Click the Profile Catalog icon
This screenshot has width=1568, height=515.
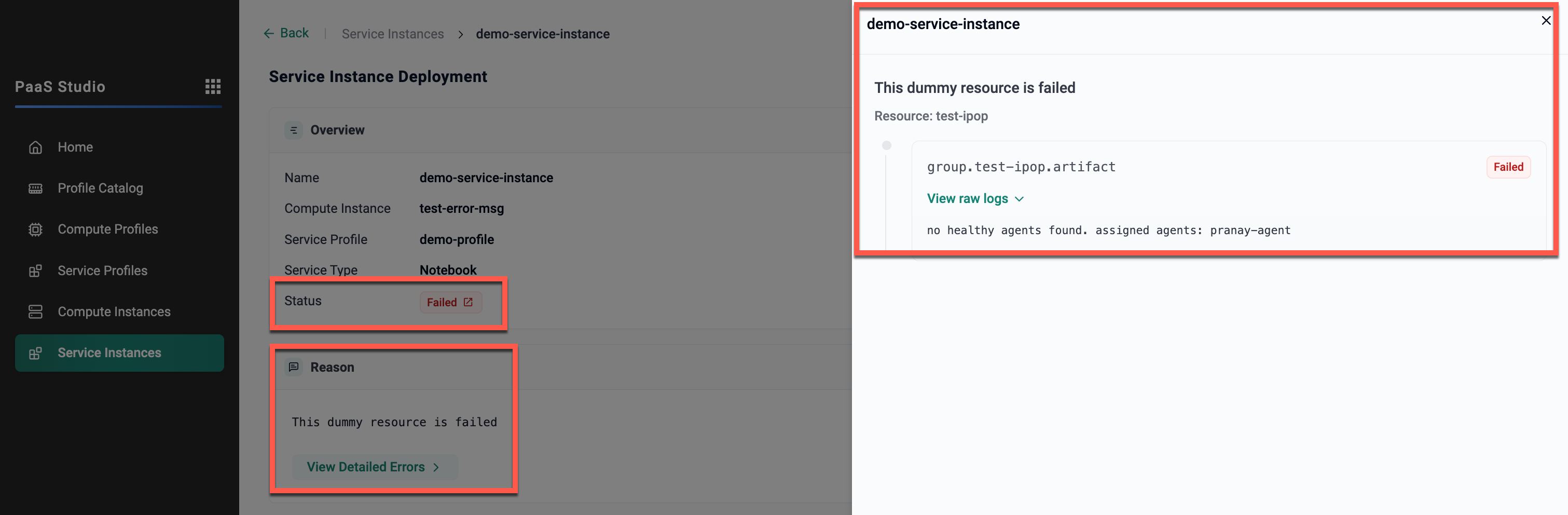pos(35,188)
